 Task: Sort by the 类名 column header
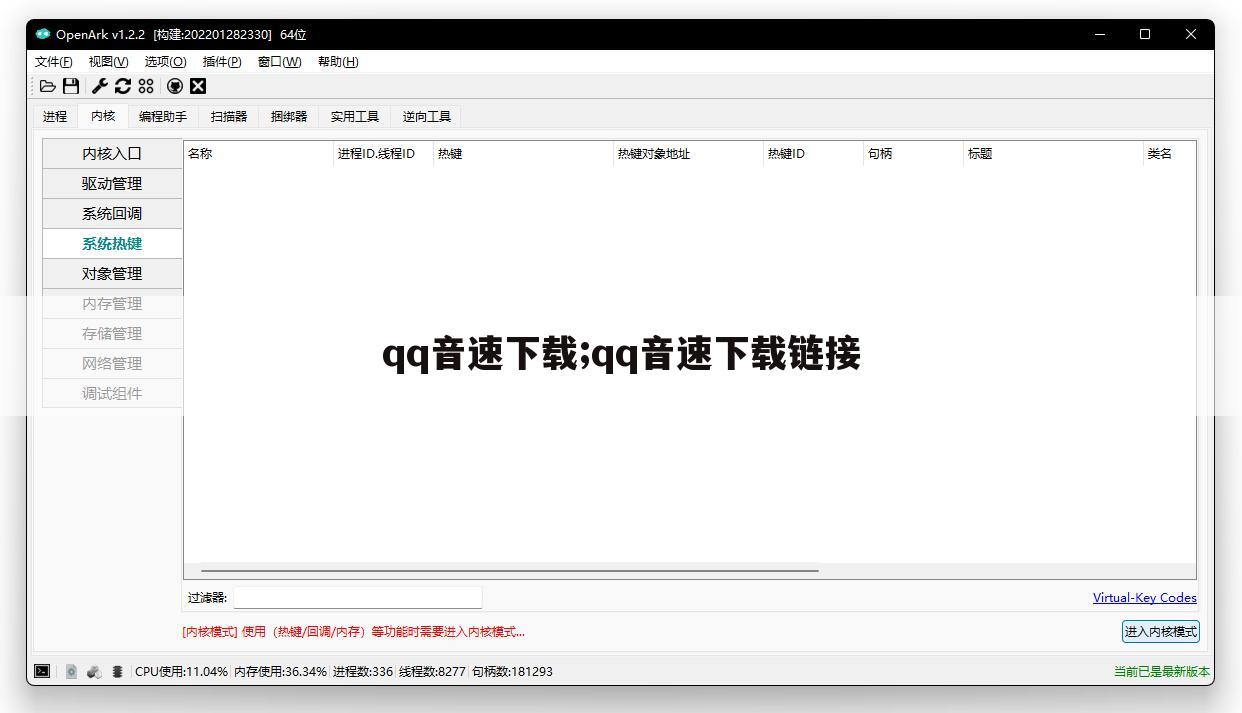[1170, 154]
